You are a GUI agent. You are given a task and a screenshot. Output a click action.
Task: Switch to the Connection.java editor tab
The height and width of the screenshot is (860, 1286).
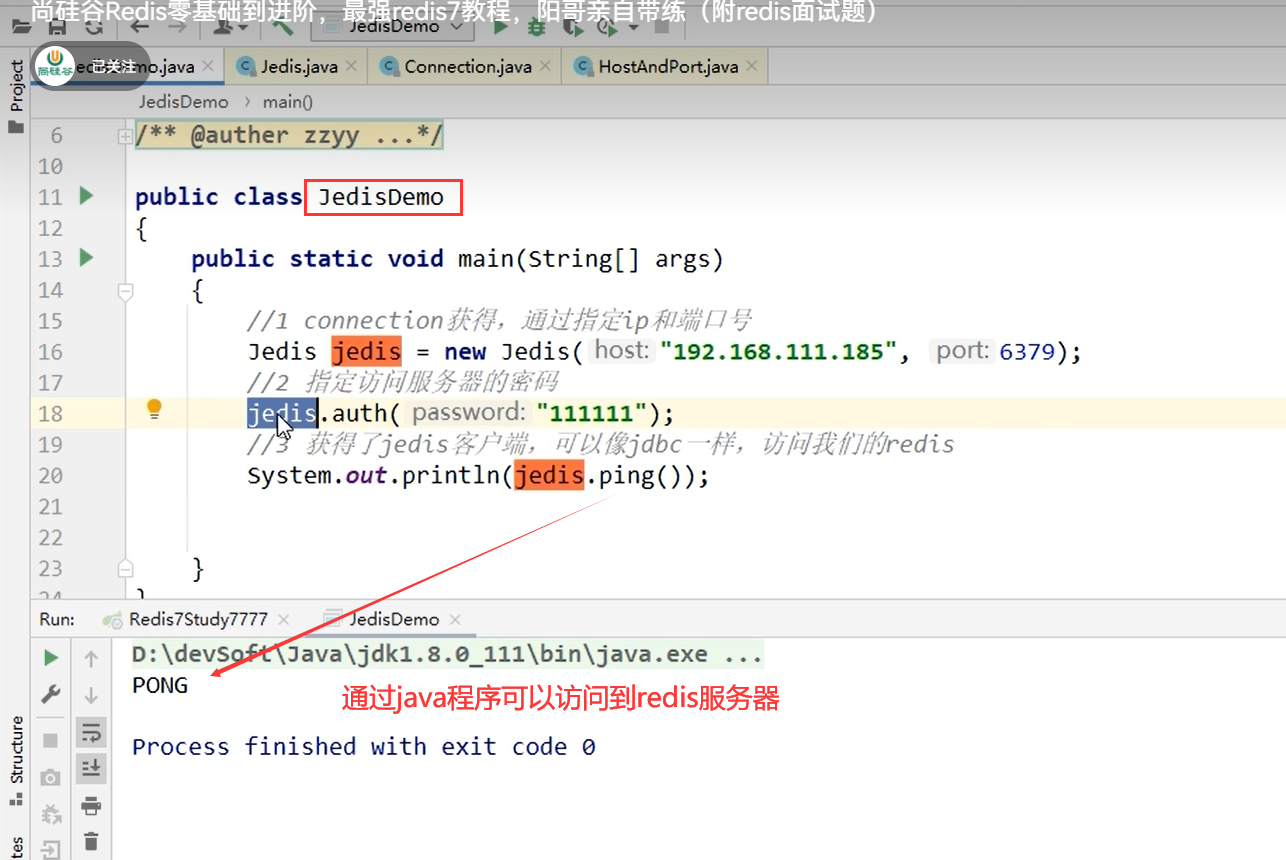tap(467, 67)
